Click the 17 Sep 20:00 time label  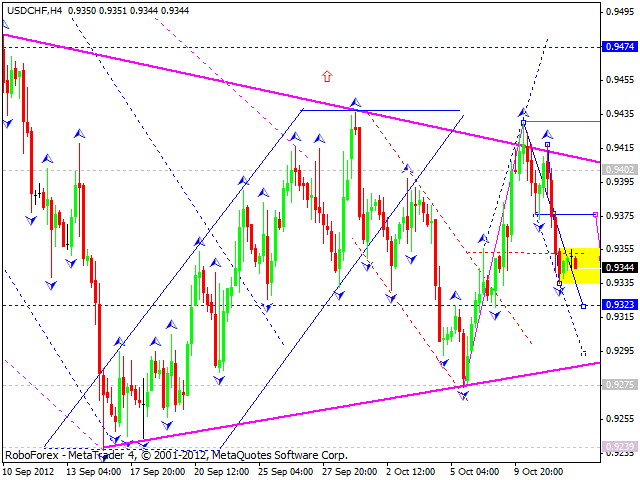(x=158, y=472)
